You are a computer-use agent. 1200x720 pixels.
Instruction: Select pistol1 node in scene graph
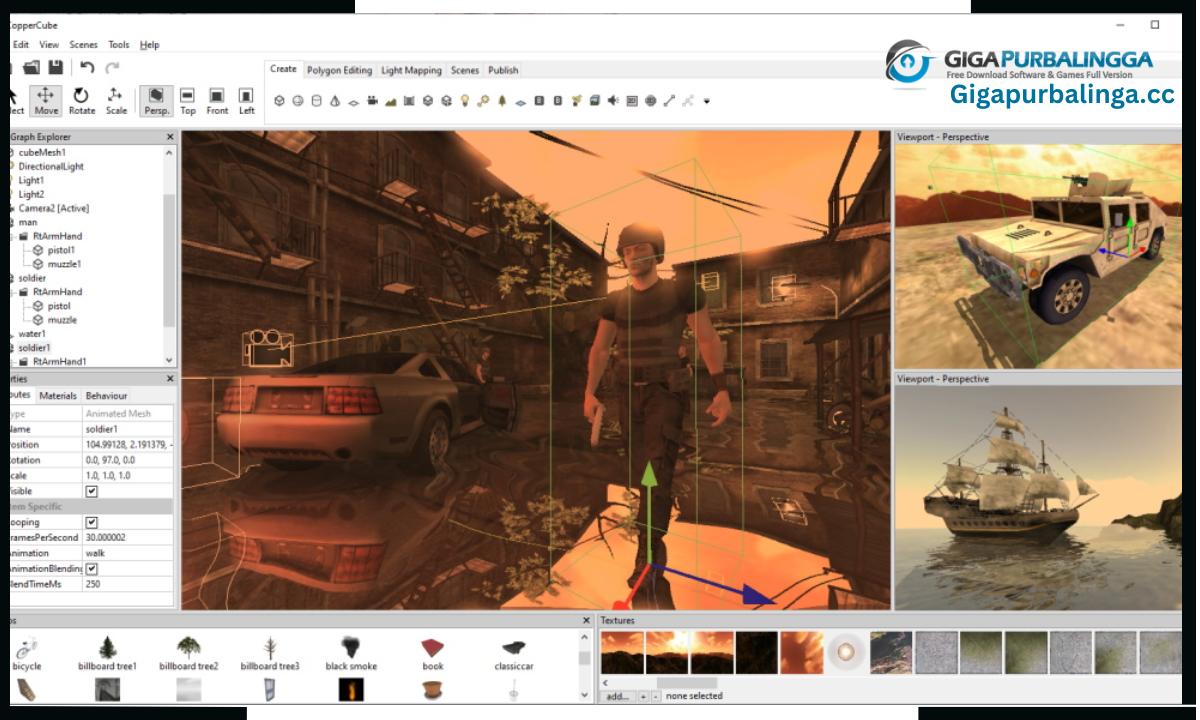click(61, 250)
